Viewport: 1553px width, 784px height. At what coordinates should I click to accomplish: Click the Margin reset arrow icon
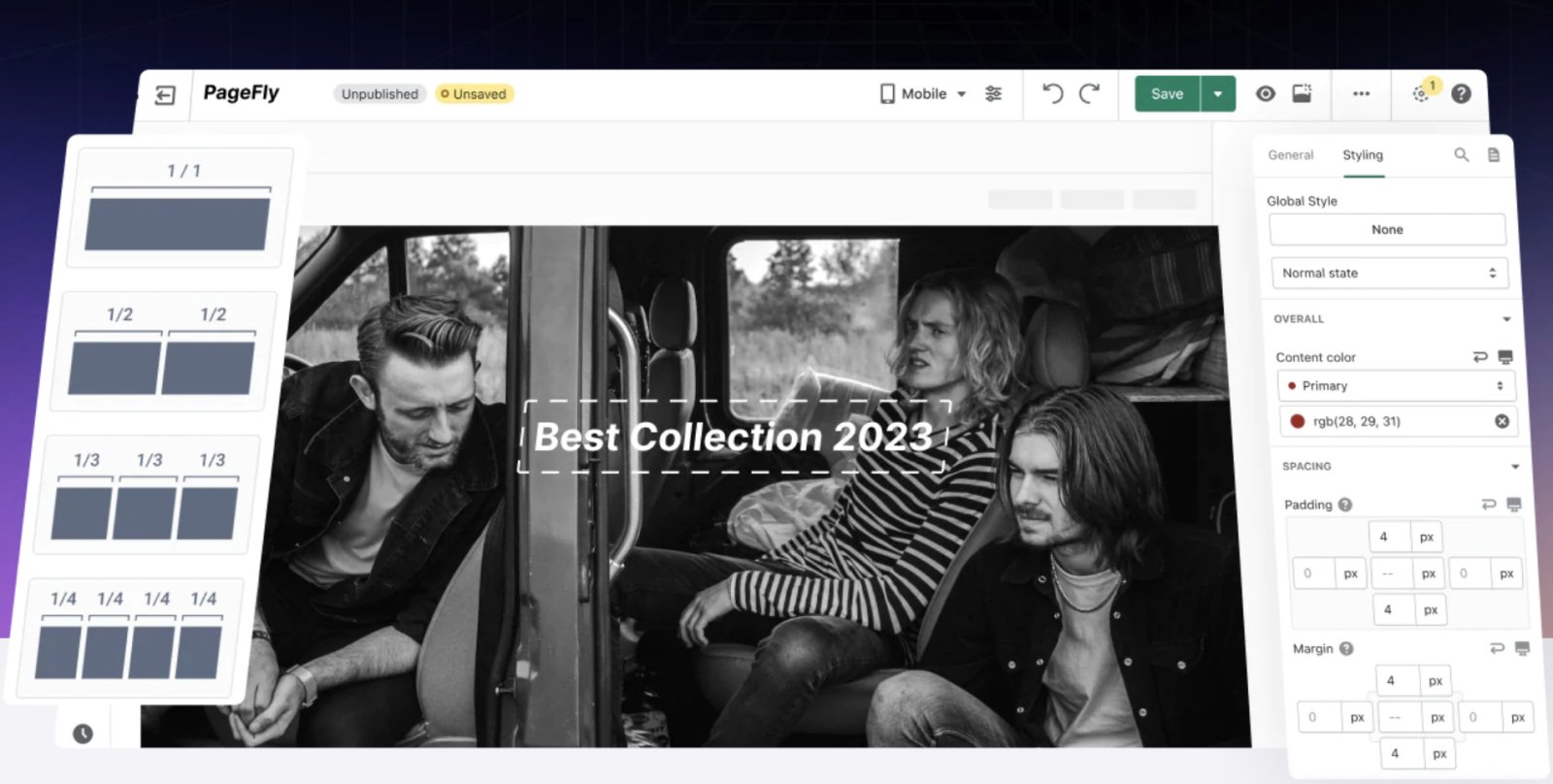pyautogui.click(x=1497, y=648)
